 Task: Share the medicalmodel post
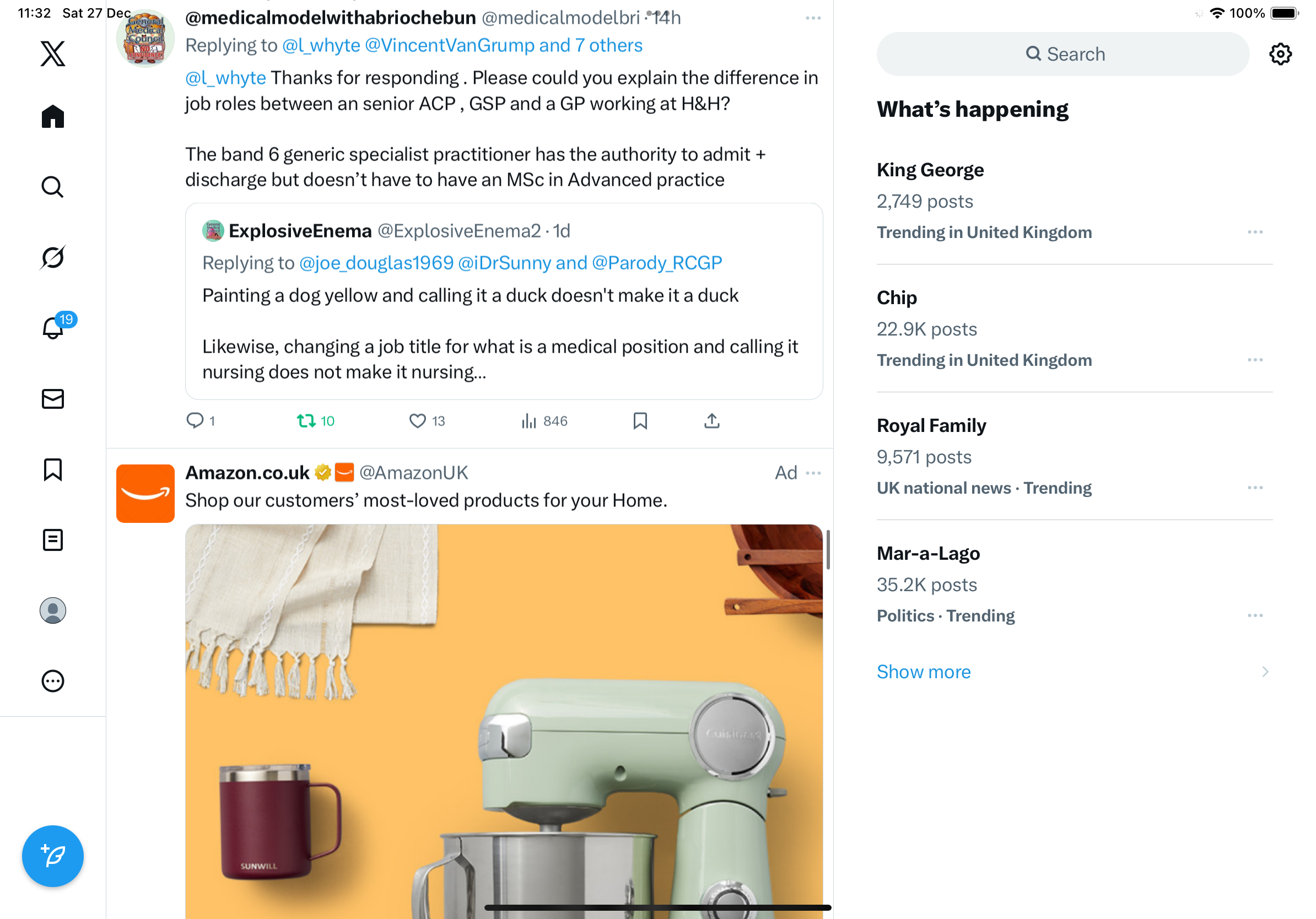pyautogui.click(x=712, y=421)
